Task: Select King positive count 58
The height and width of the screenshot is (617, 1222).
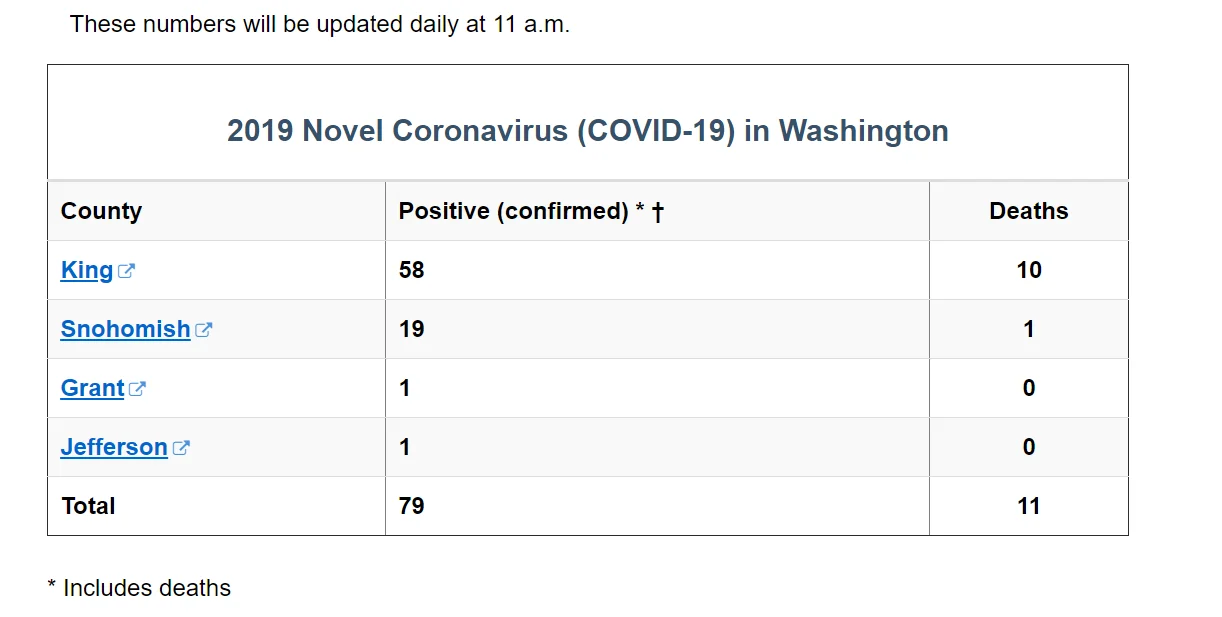Action: (412, 270)
